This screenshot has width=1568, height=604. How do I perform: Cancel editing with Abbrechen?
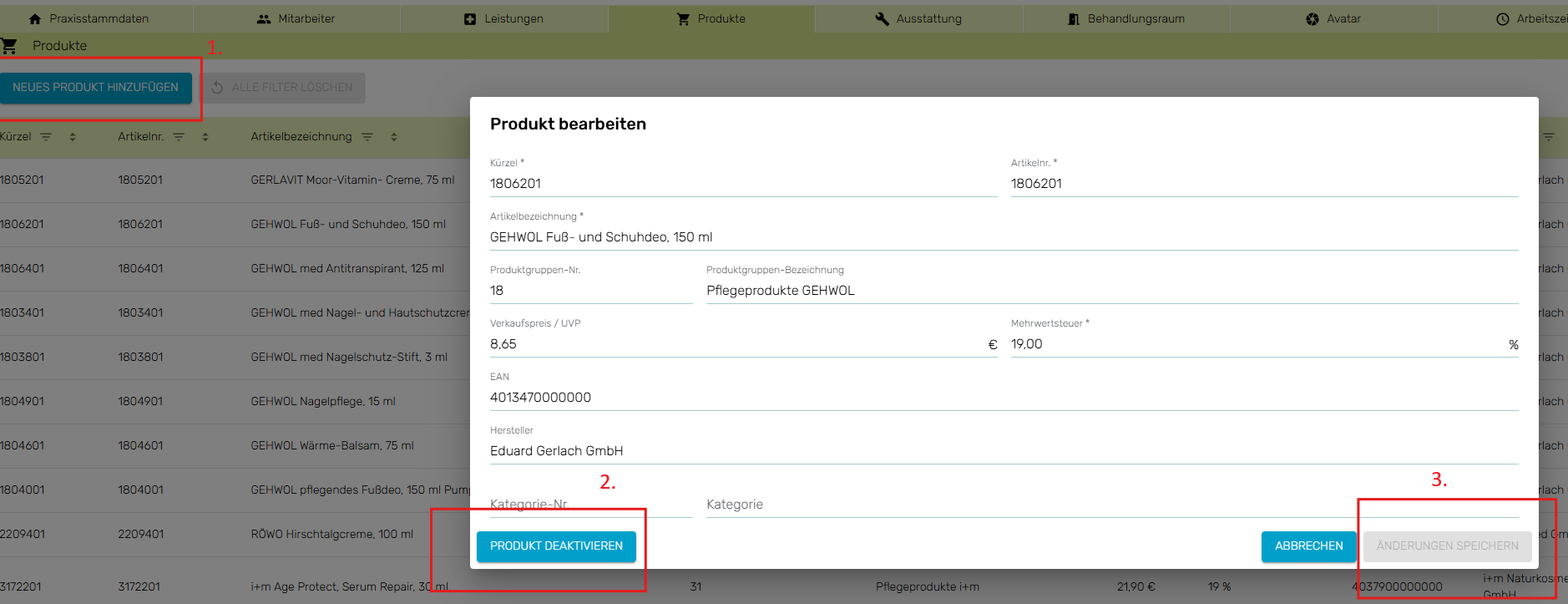click(x=1308, y=546)
